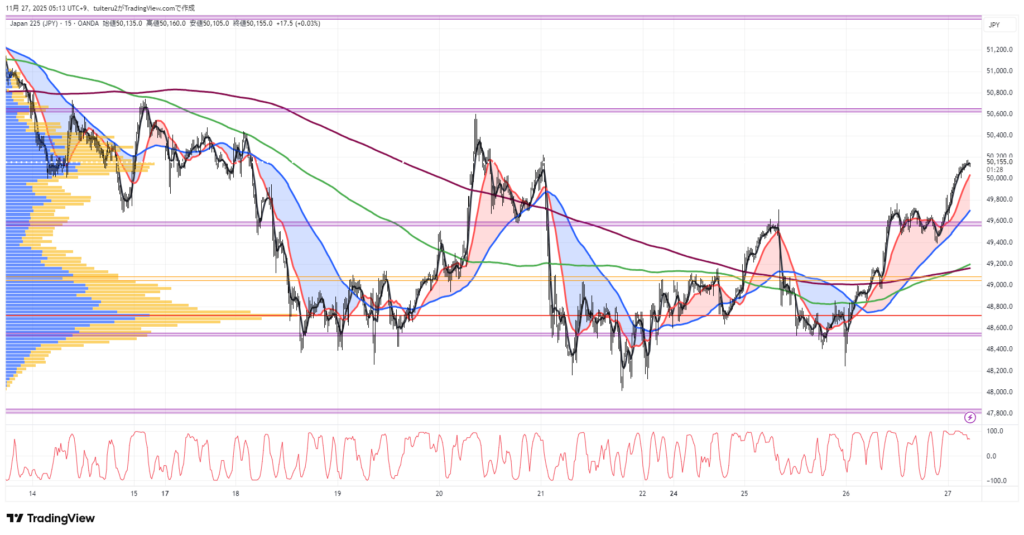Click the 100.0 oscillator scale label
This screenshot has height=535, width=1024.
click(994, 431)
